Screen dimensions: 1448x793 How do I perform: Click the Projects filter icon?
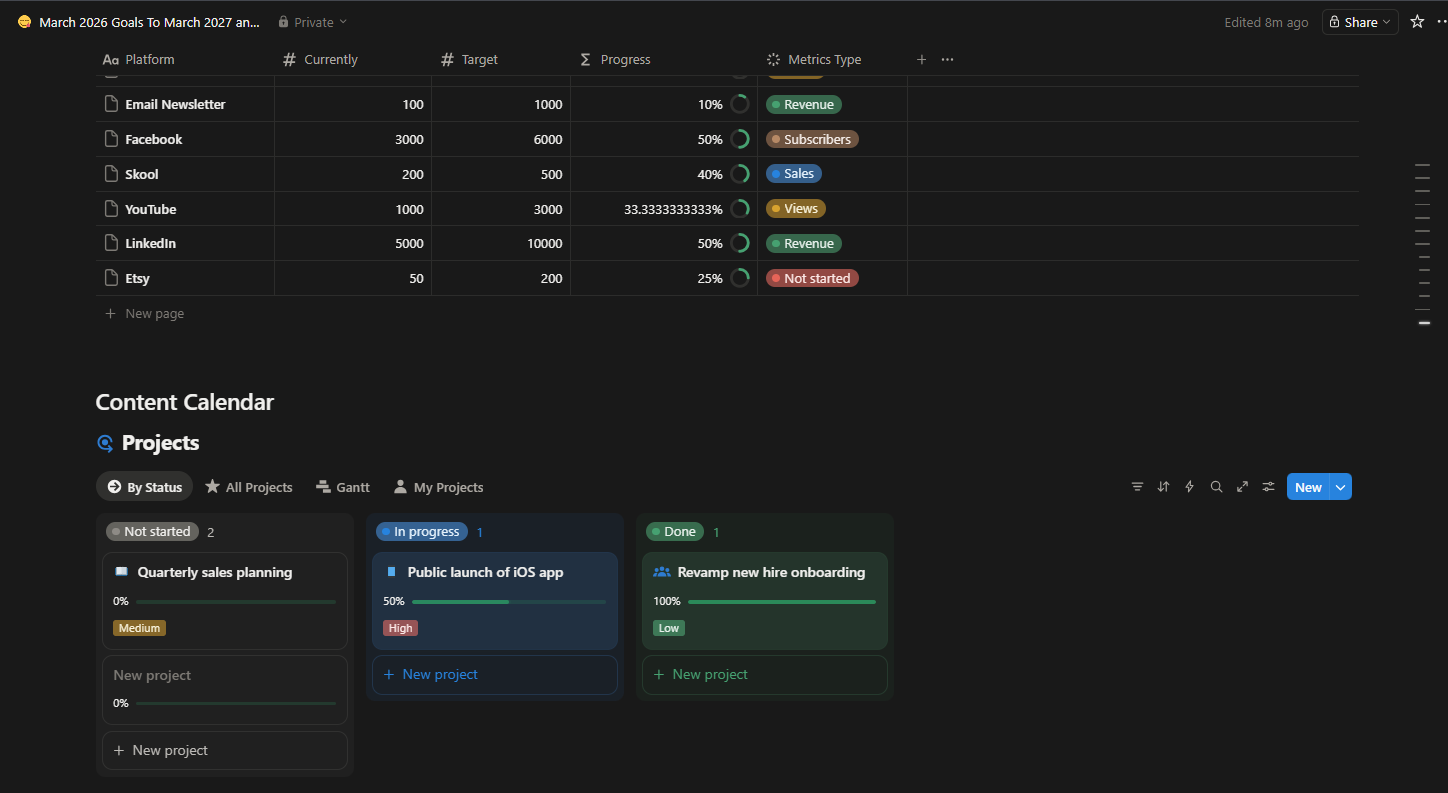click(x=1137, y=487)
